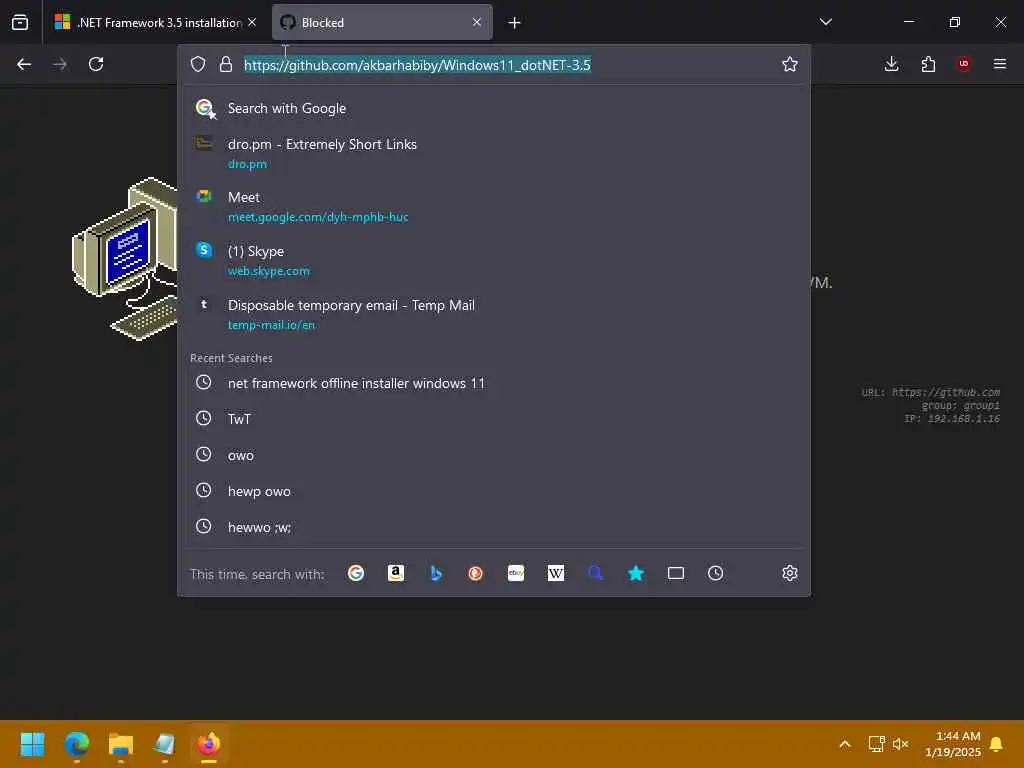Open the Firefox application menu
1024x768 pixels.
1000,64
